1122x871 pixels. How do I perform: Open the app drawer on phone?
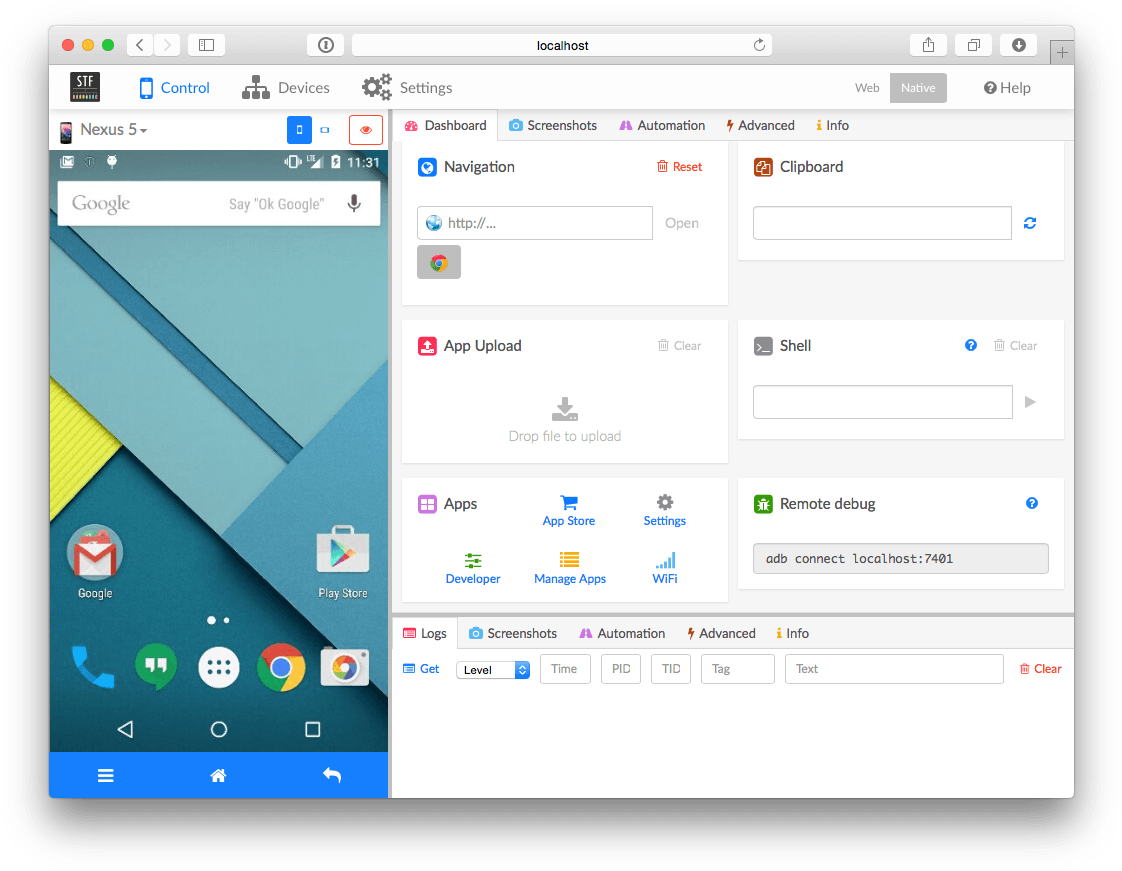(x=218, y=667)
